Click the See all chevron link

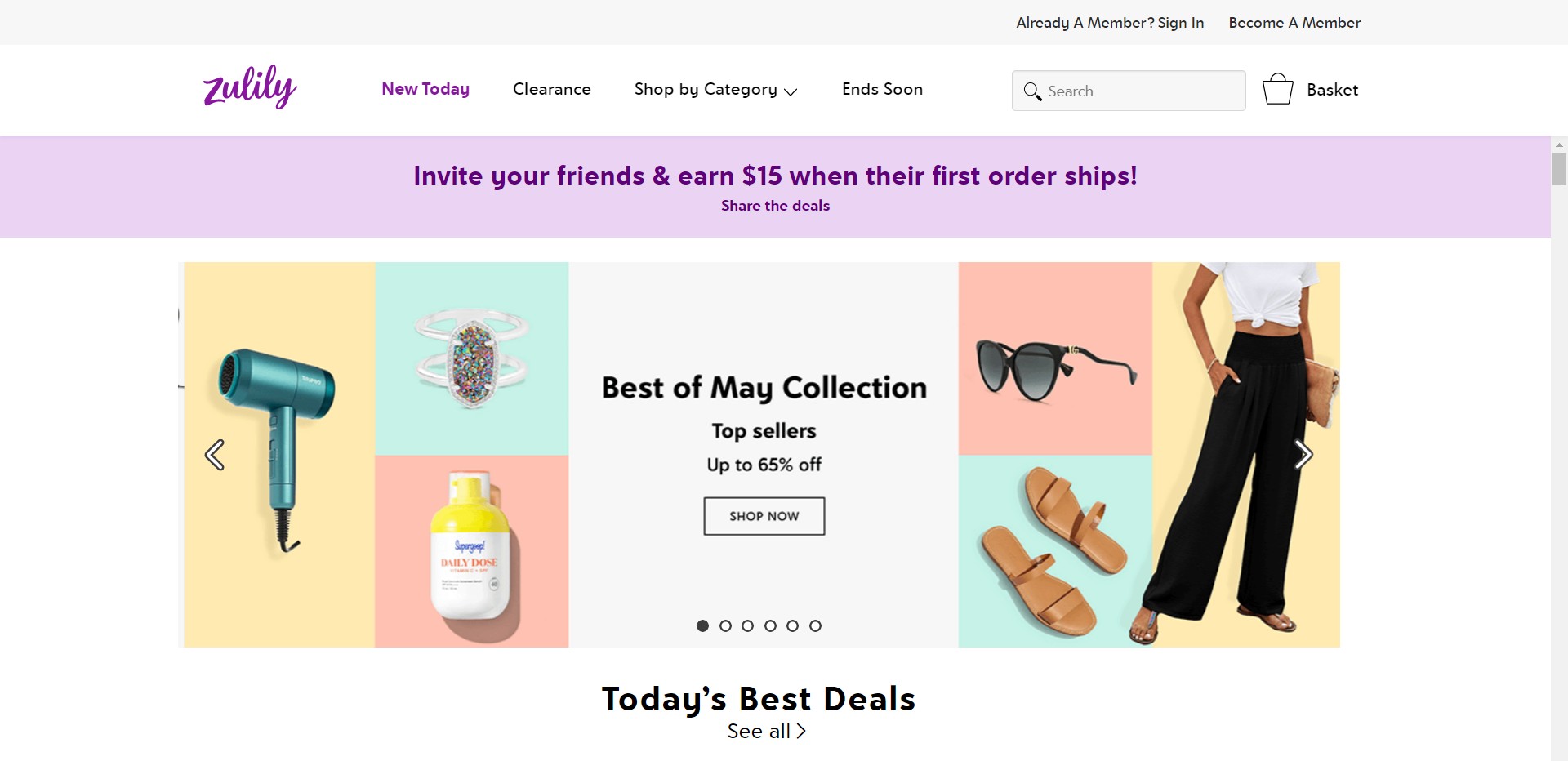[x=766, y=731]
